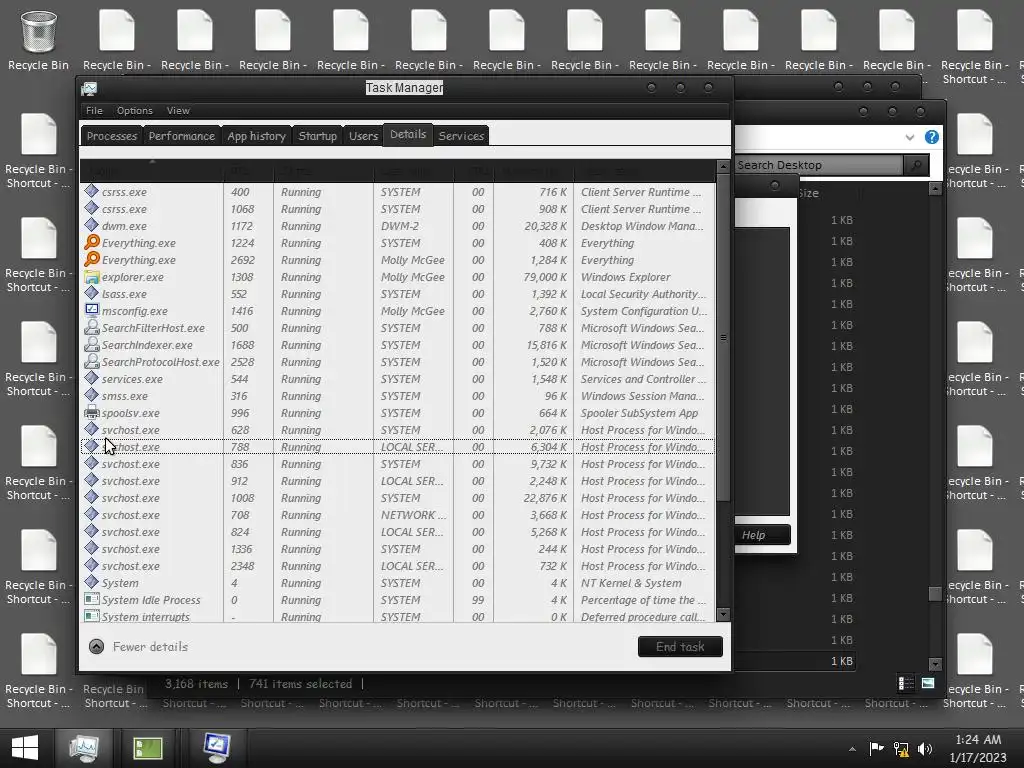Click the 79,000 K memory value
1024x768 pixels.
545,277
